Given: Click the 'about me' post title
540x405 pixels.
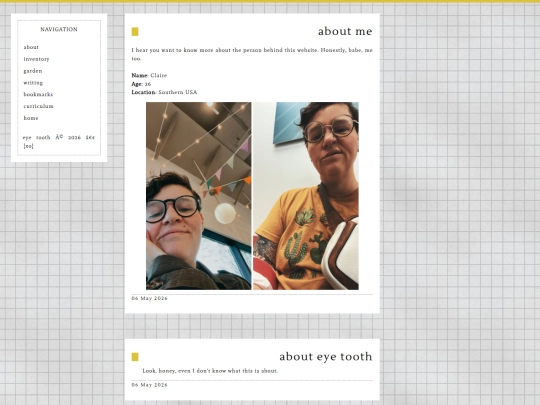Looking at the screenshot, I should pos(345,31).
